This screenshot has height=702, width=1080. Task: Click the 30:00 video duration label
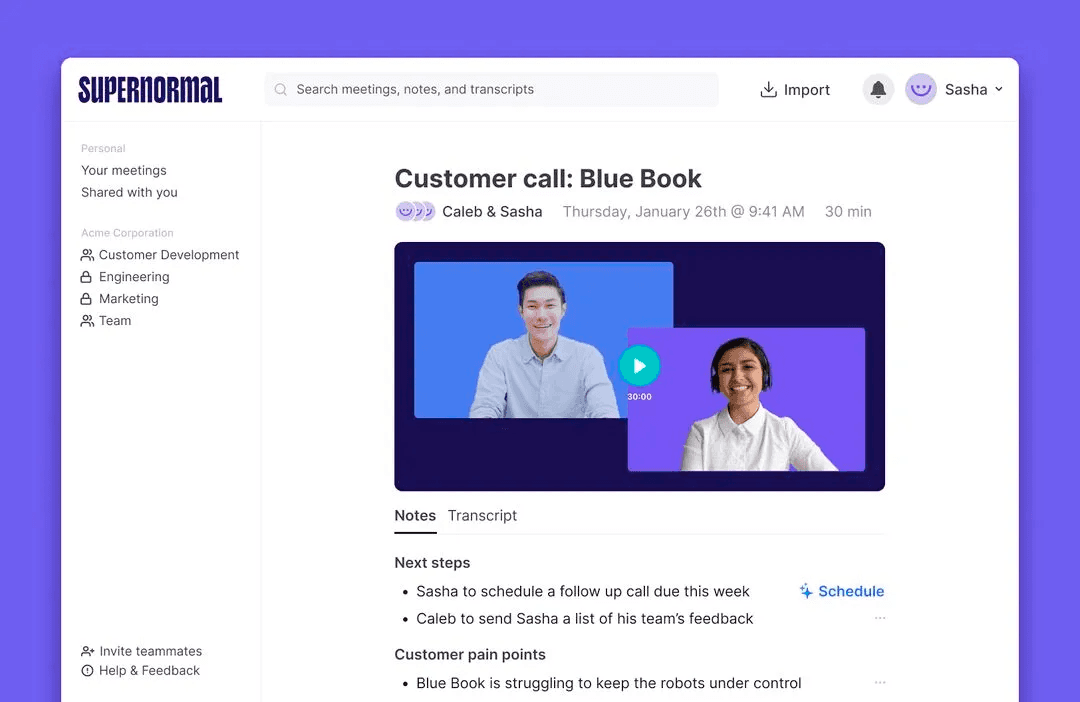[639, 397]
